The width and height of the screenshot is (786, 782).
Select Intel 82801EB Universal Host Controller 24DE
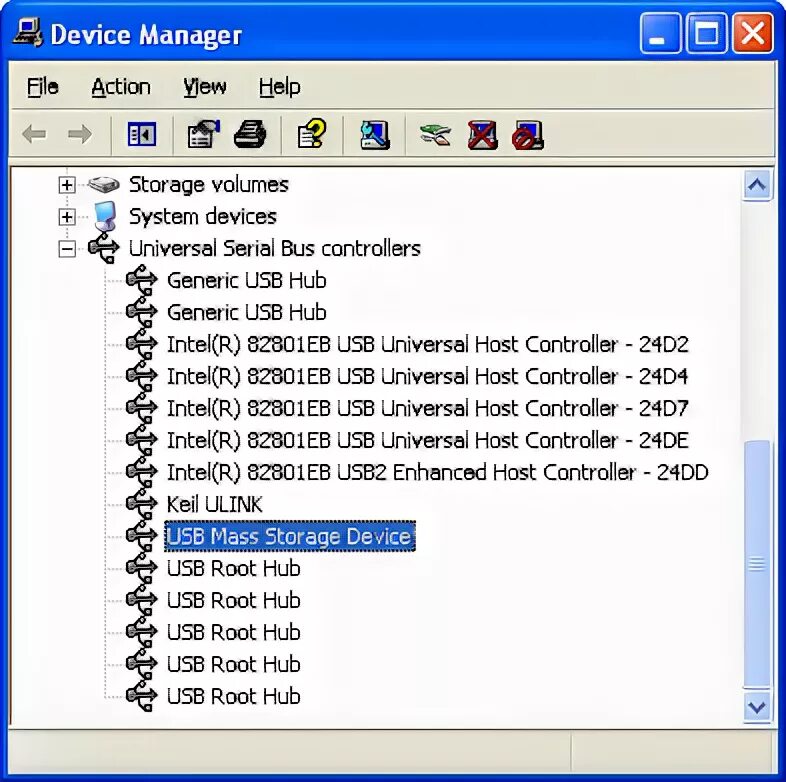pos(428,441)
